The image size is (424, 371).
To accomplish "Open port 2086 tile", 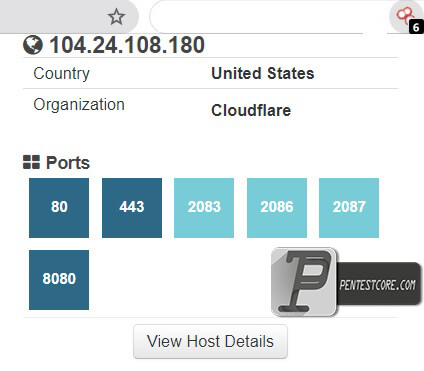I will (277, 208).
